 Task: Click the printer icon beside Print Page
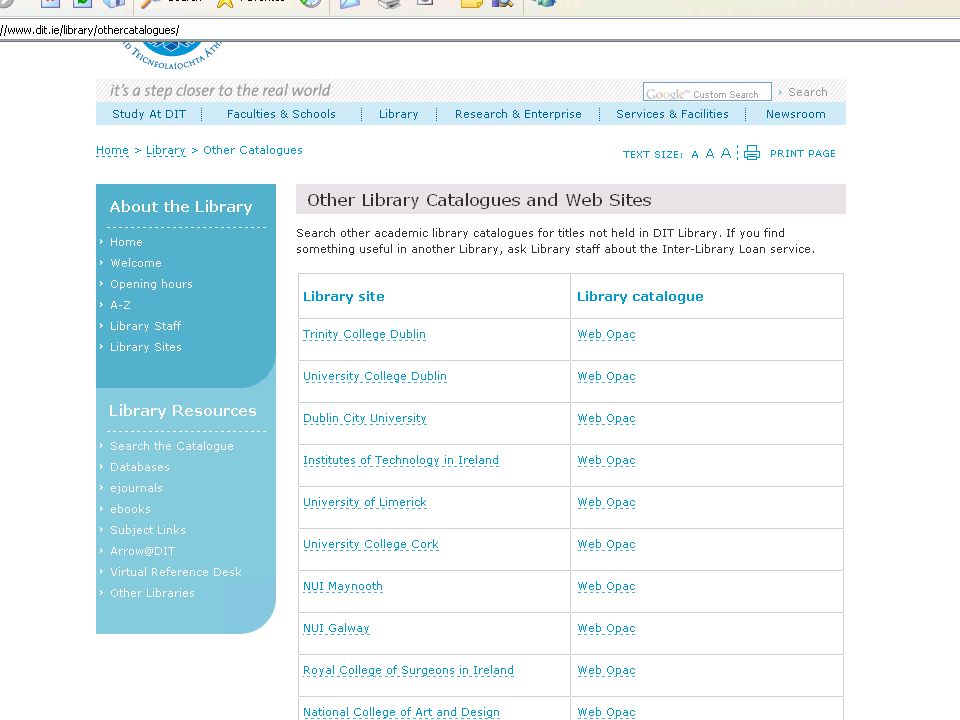[x=752, y=152]
